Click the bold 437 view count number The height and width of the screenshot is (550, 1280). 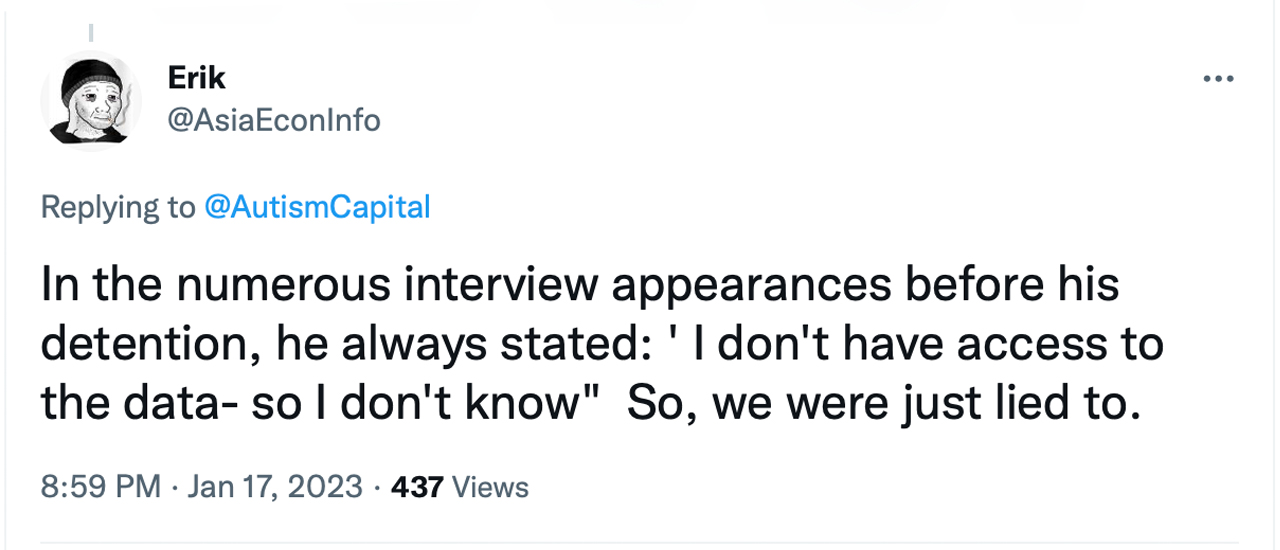pyautogui.click(x=416, y=487)
